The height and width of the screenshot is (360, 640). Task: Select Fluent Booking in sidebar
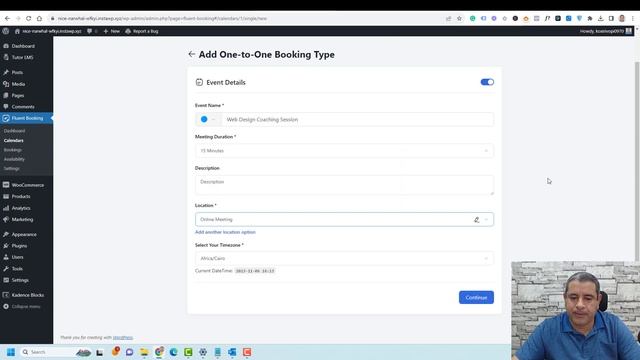pos(27,118)
